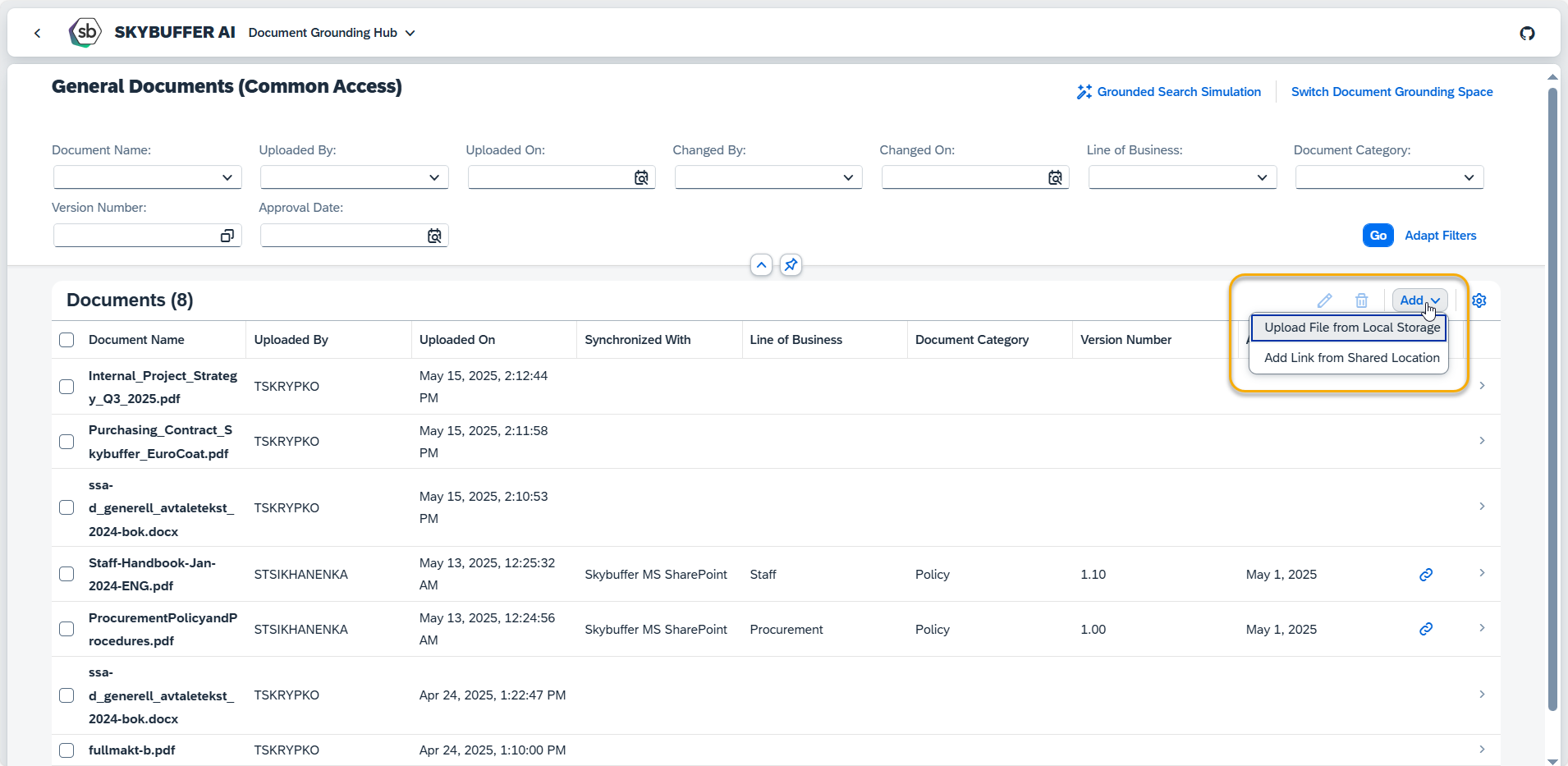Click Line of Business column header
1568x766 pixels.
click(795, 340)
